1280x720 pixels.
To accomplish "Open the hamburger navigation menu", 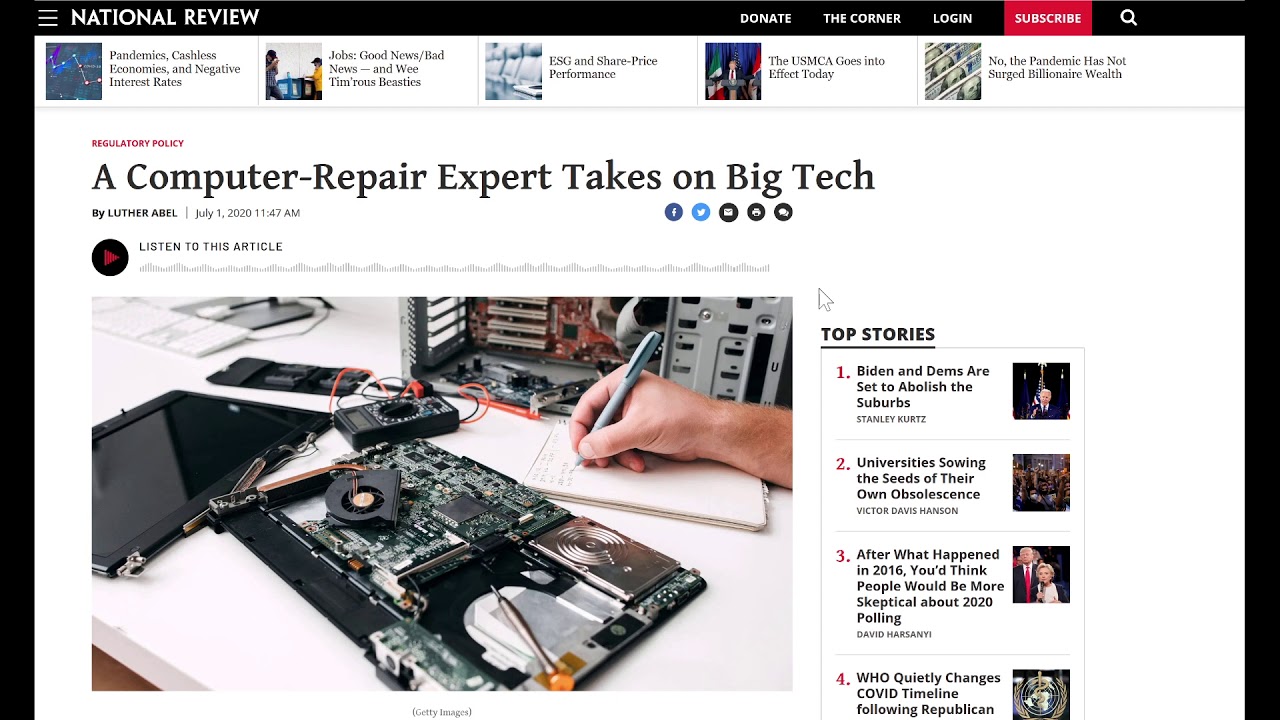I will click(x=48, y=18).
